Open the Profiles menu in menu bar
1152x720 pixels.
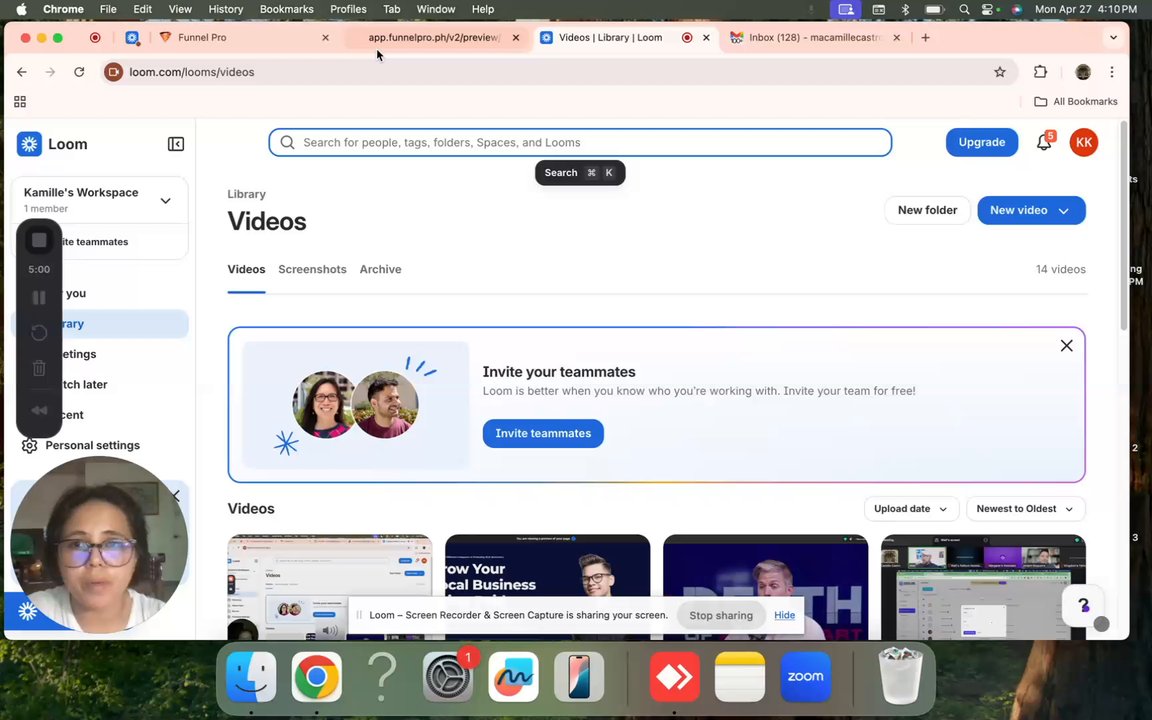pyautogui.click(x=348, y=10)
